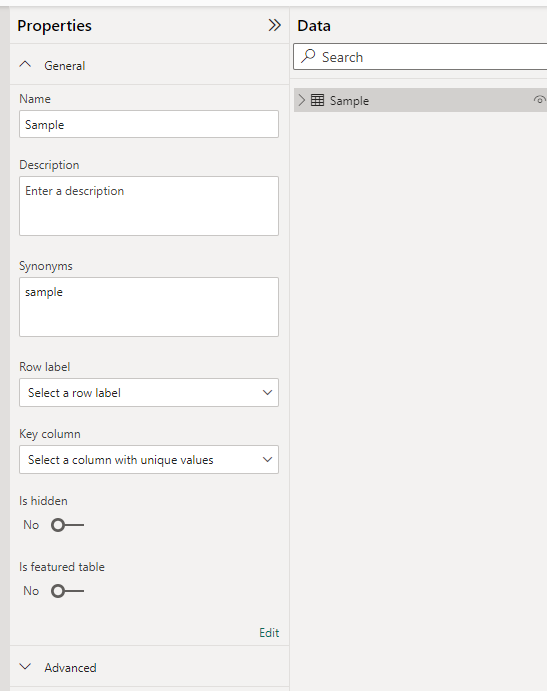Toggle the Is featured table switch
The width and height of the screenshot is (547, 691).
[x=67, y=591]
